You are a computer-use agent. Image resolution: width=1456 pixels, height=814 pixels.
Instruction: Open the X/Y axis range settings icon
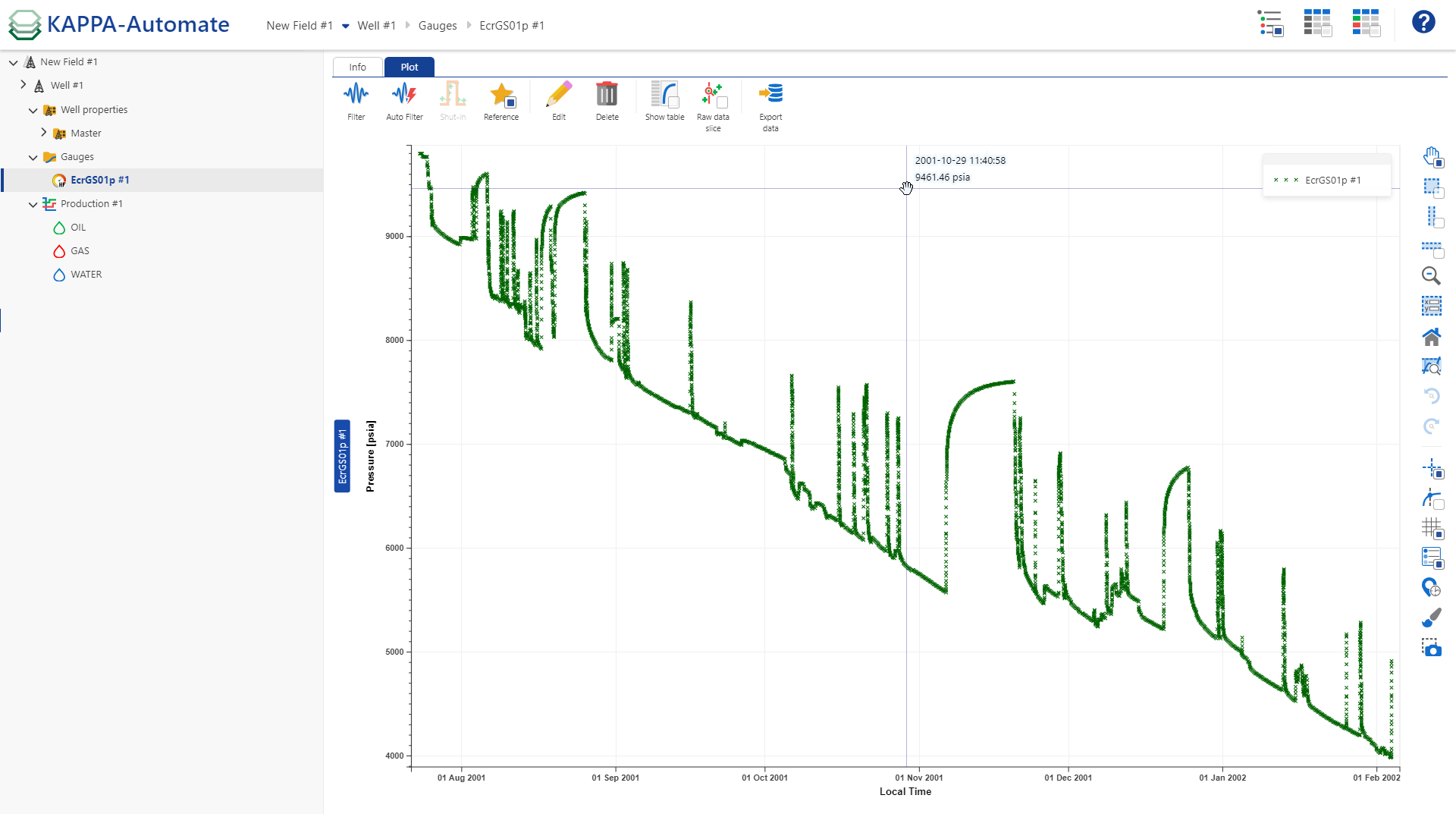[1431, 306]
